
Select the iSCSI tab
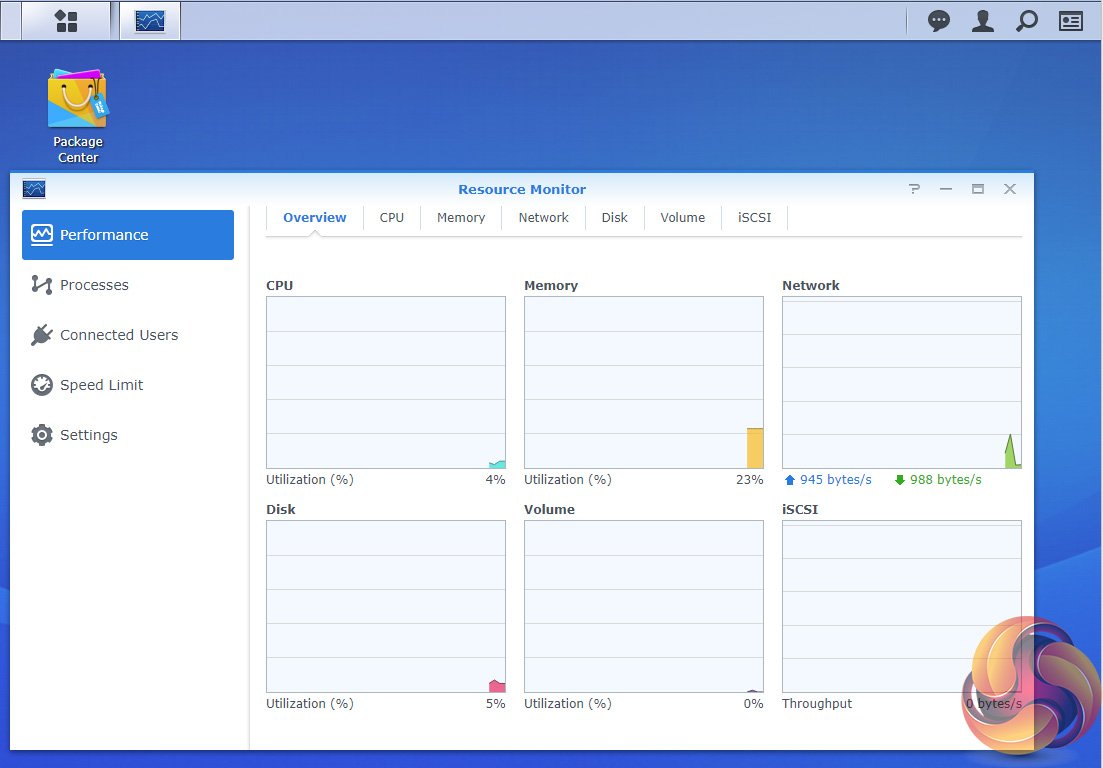[754, 218]
